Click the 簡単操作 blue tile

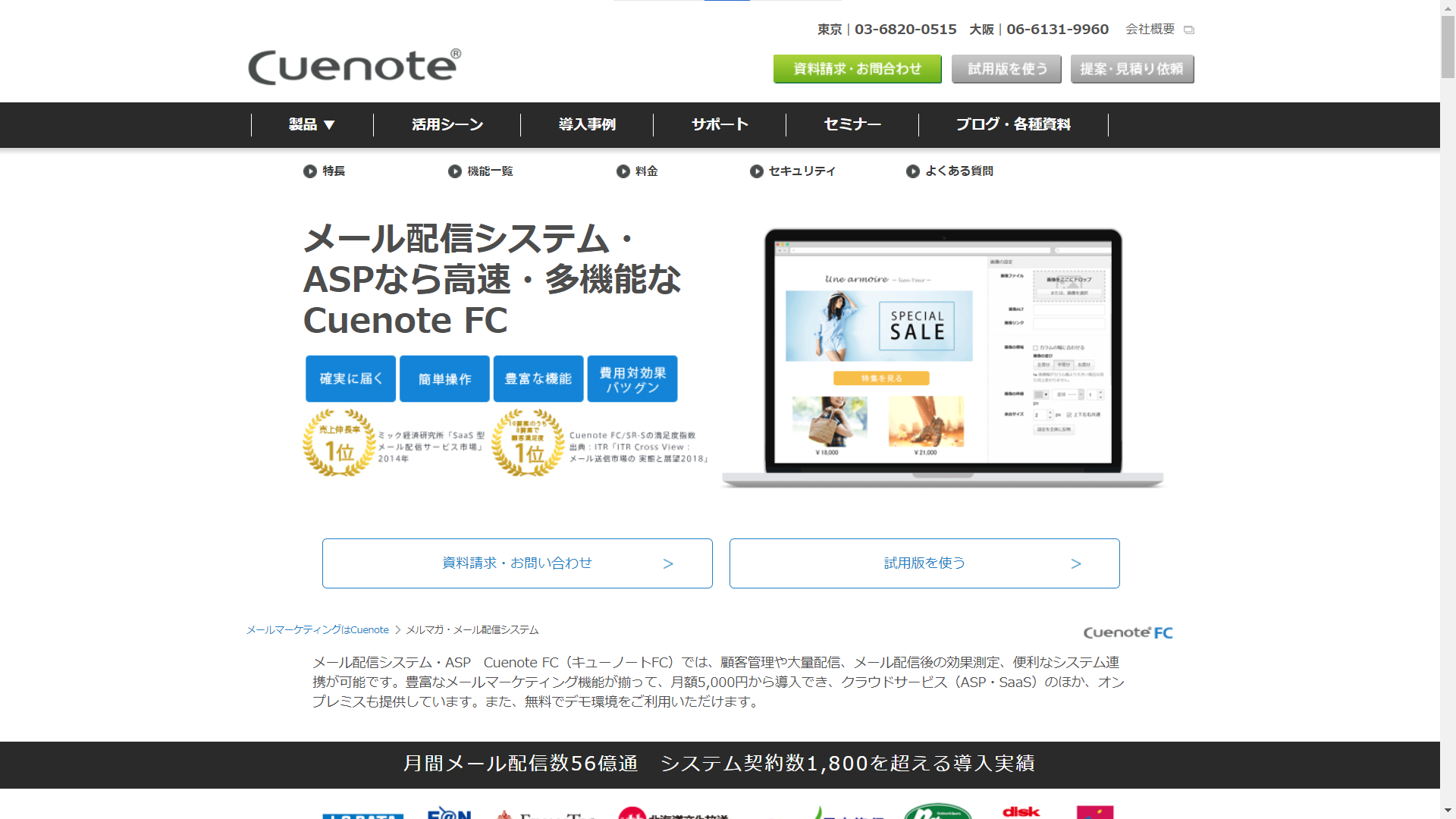tap(444, 378)
